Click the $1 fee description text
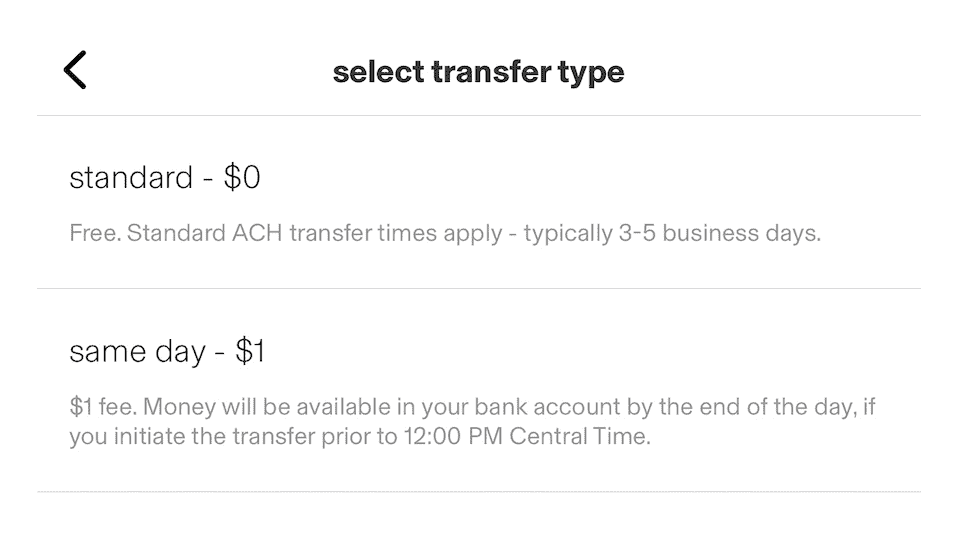This screenshot has height=554, width=968. pos(472,422)
